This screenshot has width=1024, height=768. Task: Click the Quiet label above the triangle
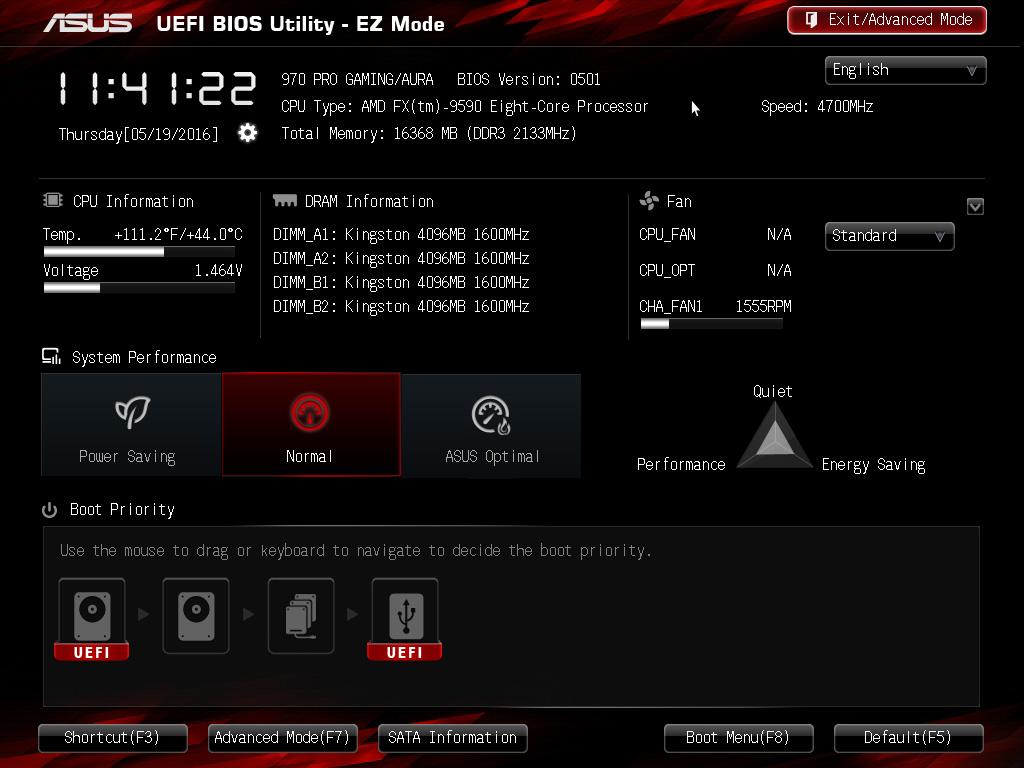[773, 391]
